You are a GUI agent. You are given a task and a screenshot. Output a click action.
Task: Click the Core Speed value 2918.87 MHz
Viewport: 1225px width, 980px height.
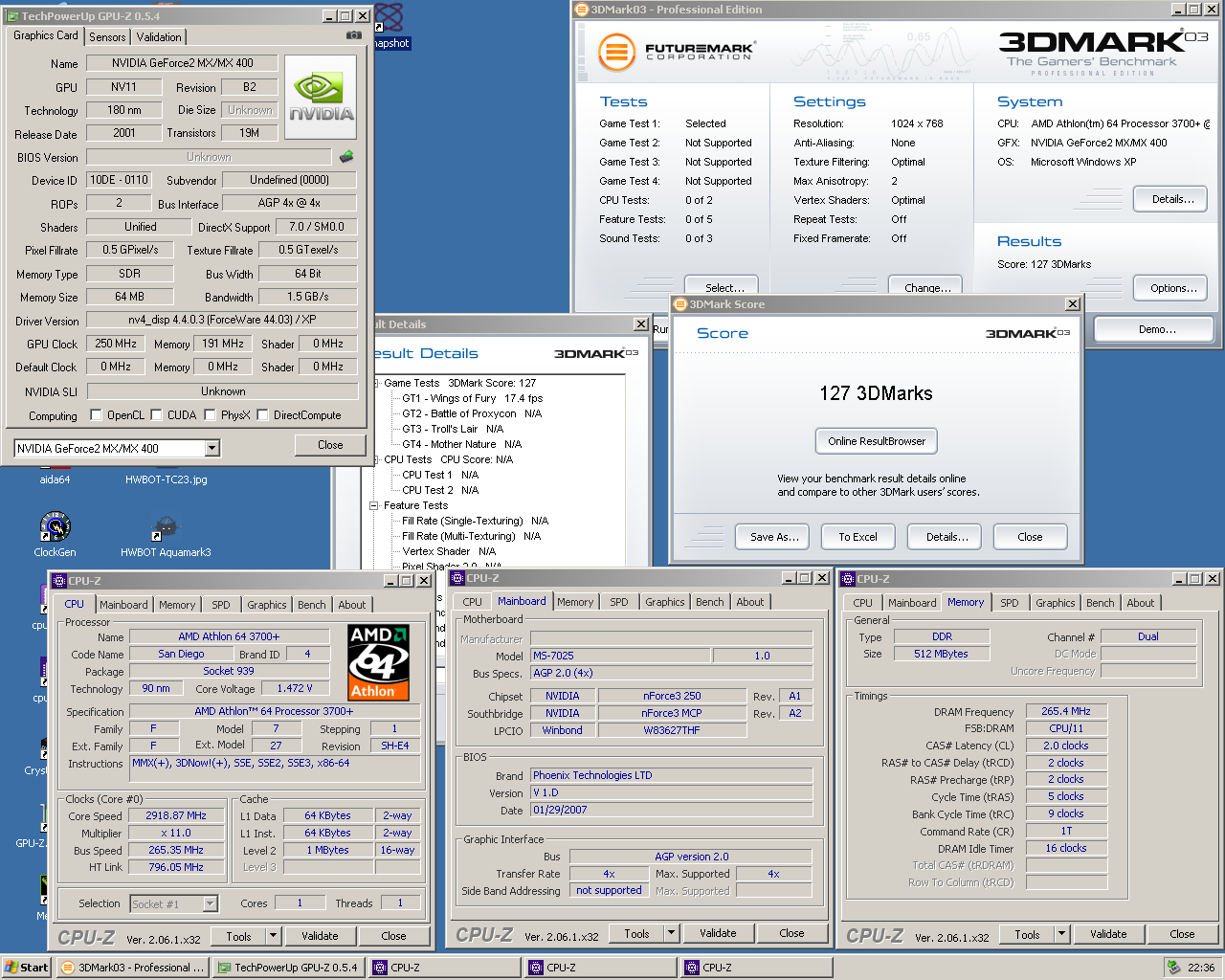(x=177, y=815)
